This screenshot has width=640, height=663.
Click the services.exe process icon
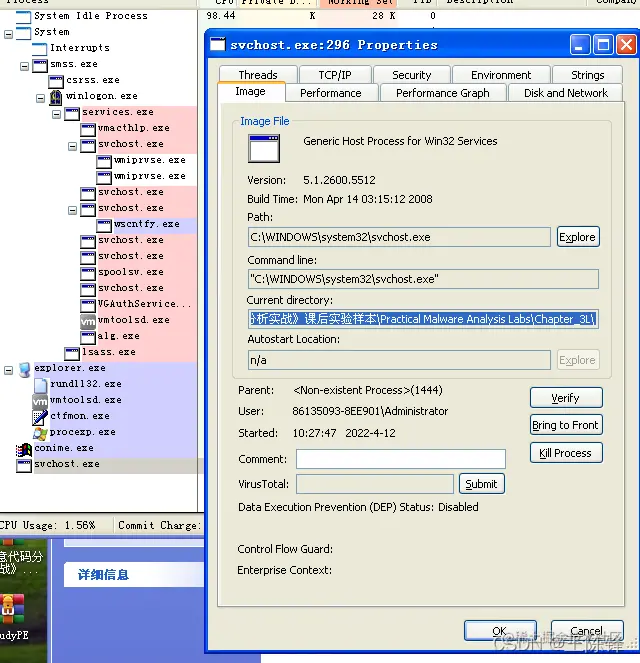tap(72, 113)
